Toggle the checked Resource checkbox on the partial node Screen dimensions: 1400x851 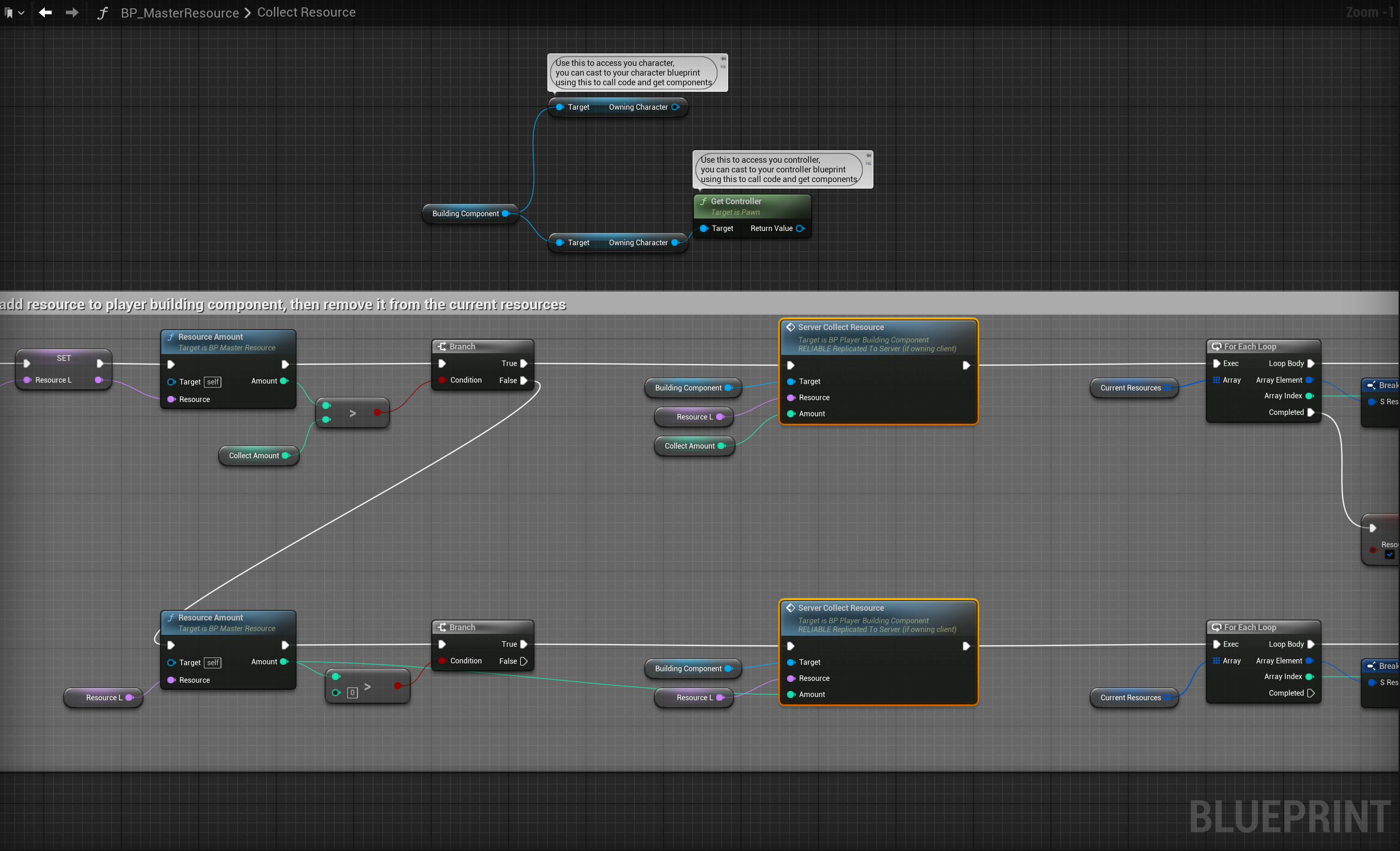[1390, 555]
